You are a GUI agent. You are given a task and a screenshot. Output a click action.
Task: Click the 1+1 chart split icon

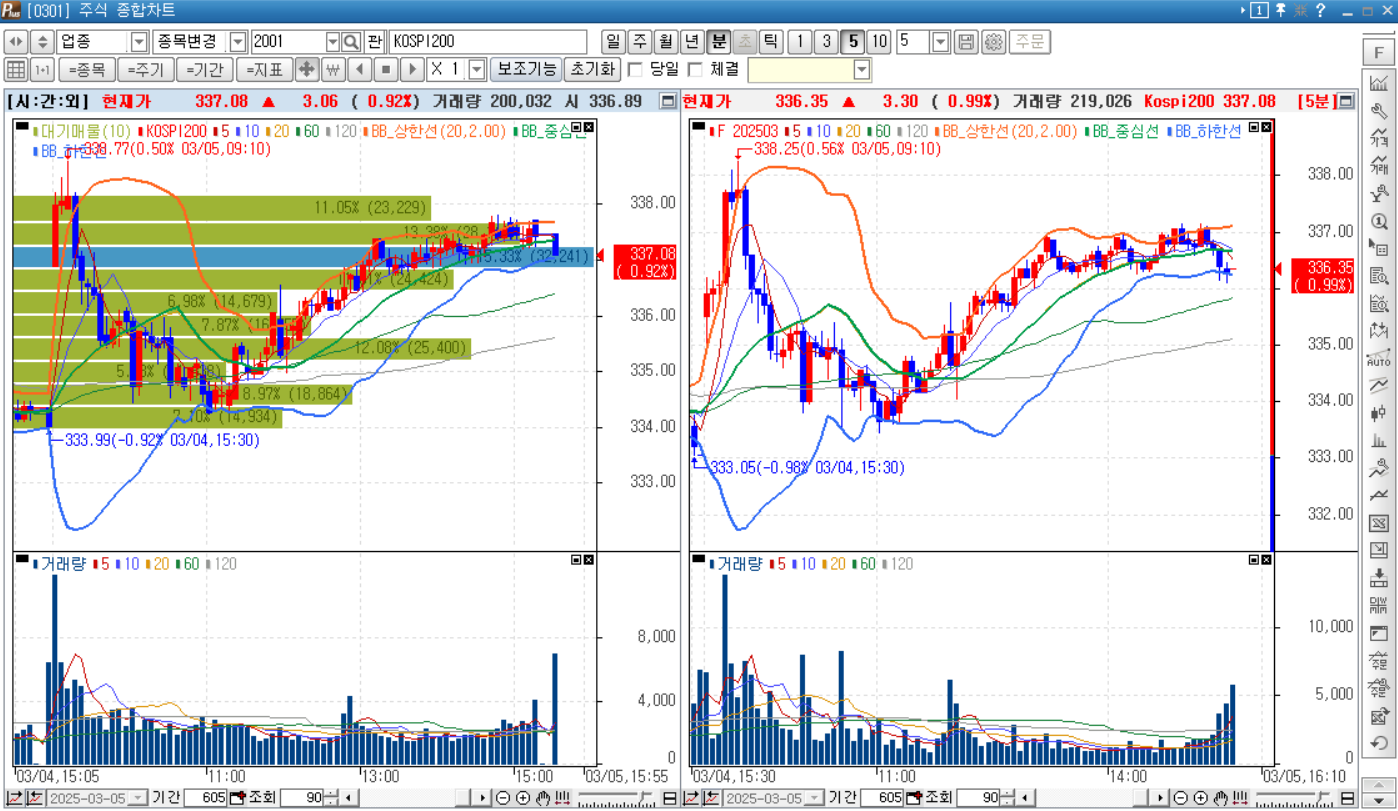pyautogui.click(x=42, y=70)
